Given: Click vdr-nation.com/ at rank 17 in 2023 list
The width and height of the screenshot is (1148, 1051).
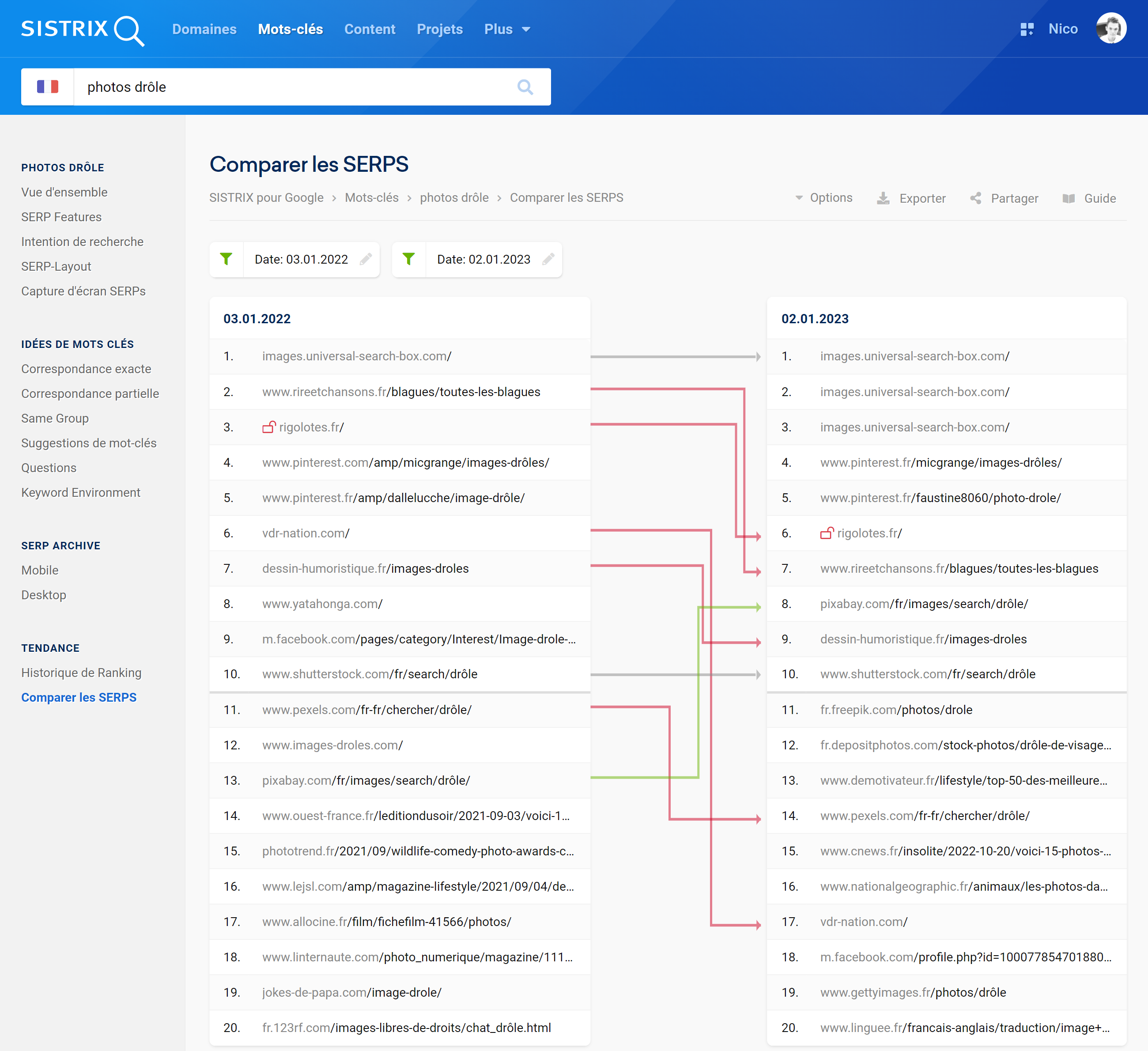Looking at the screenshot, I should (x=864, y=922).
